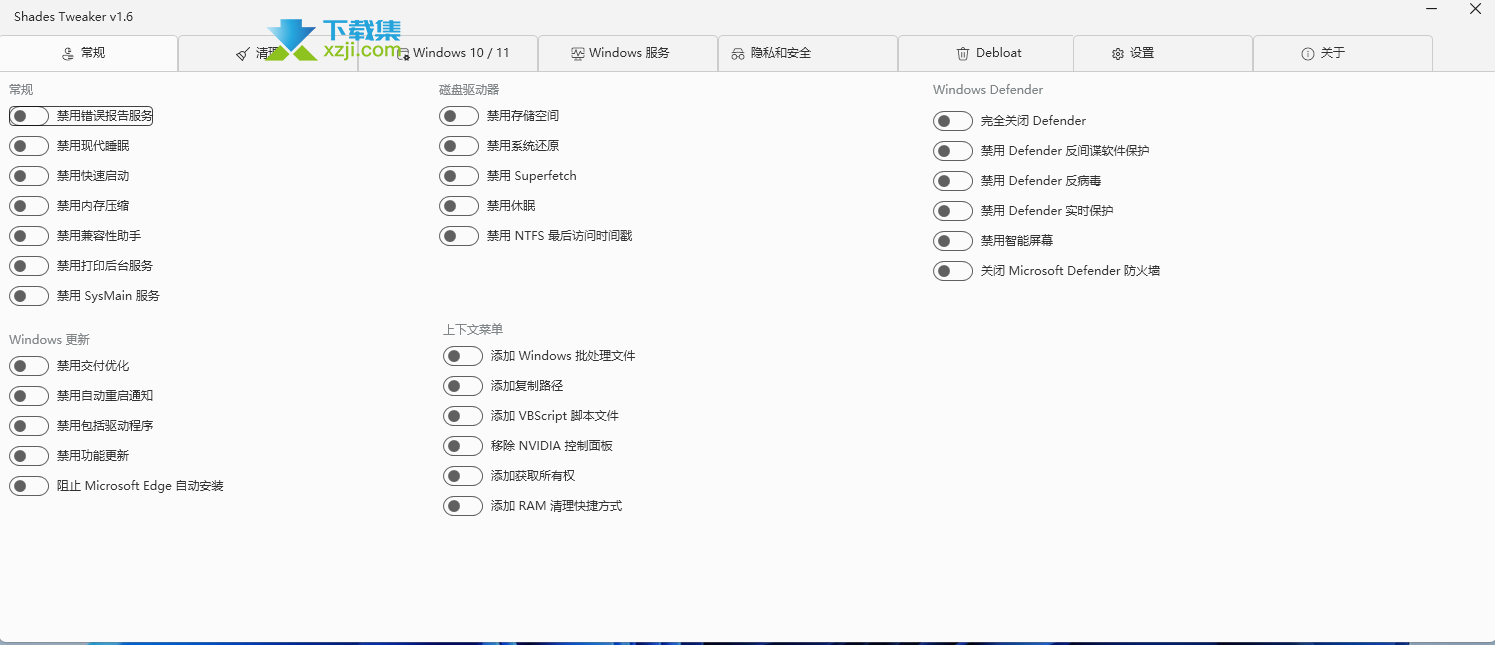1495x645 pixels.
Task: Turn on 添加 RAM 清理快捷方式
Action: coord(463,506)
